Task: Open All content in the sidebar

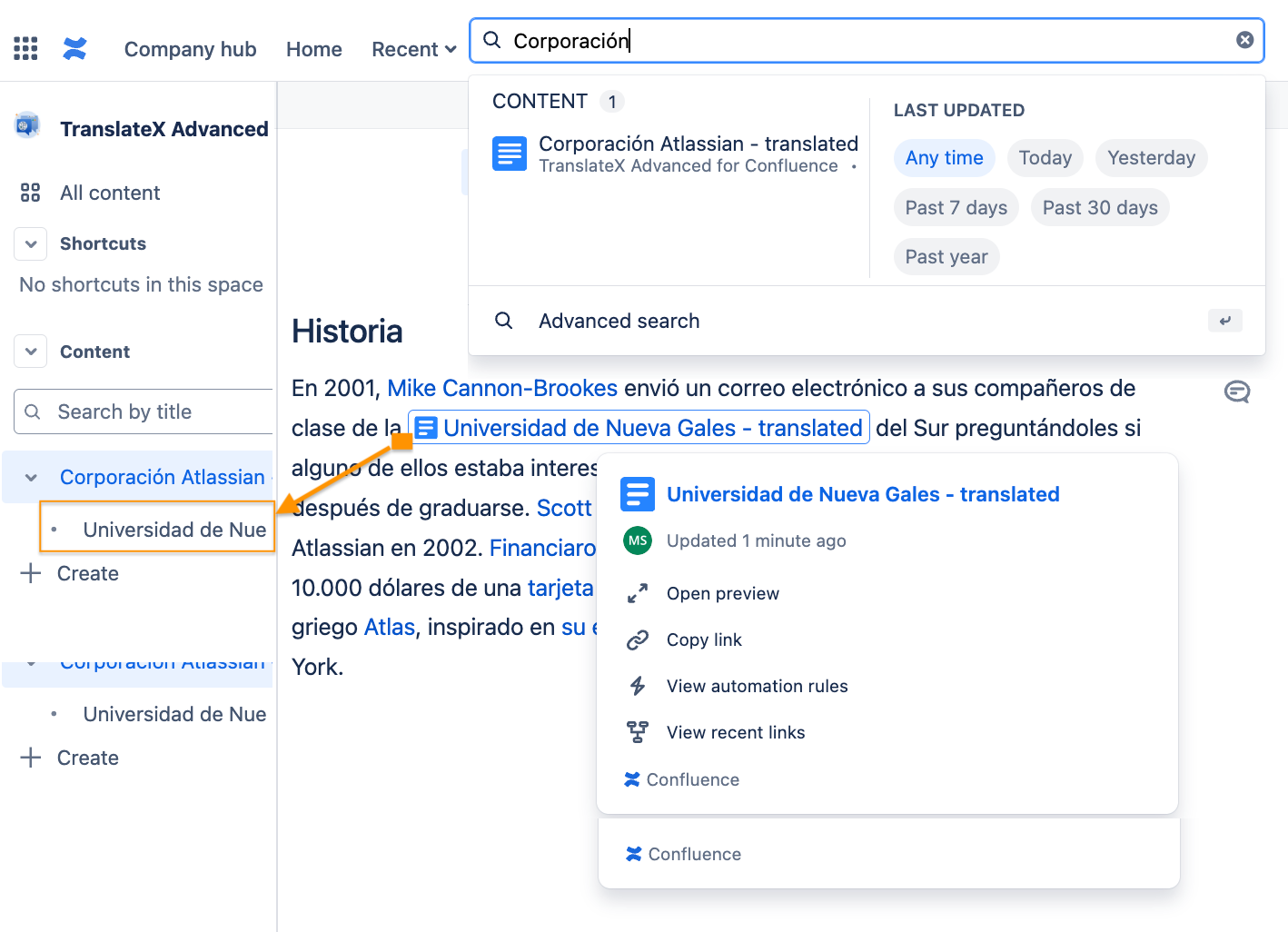Action: (110, 193)
